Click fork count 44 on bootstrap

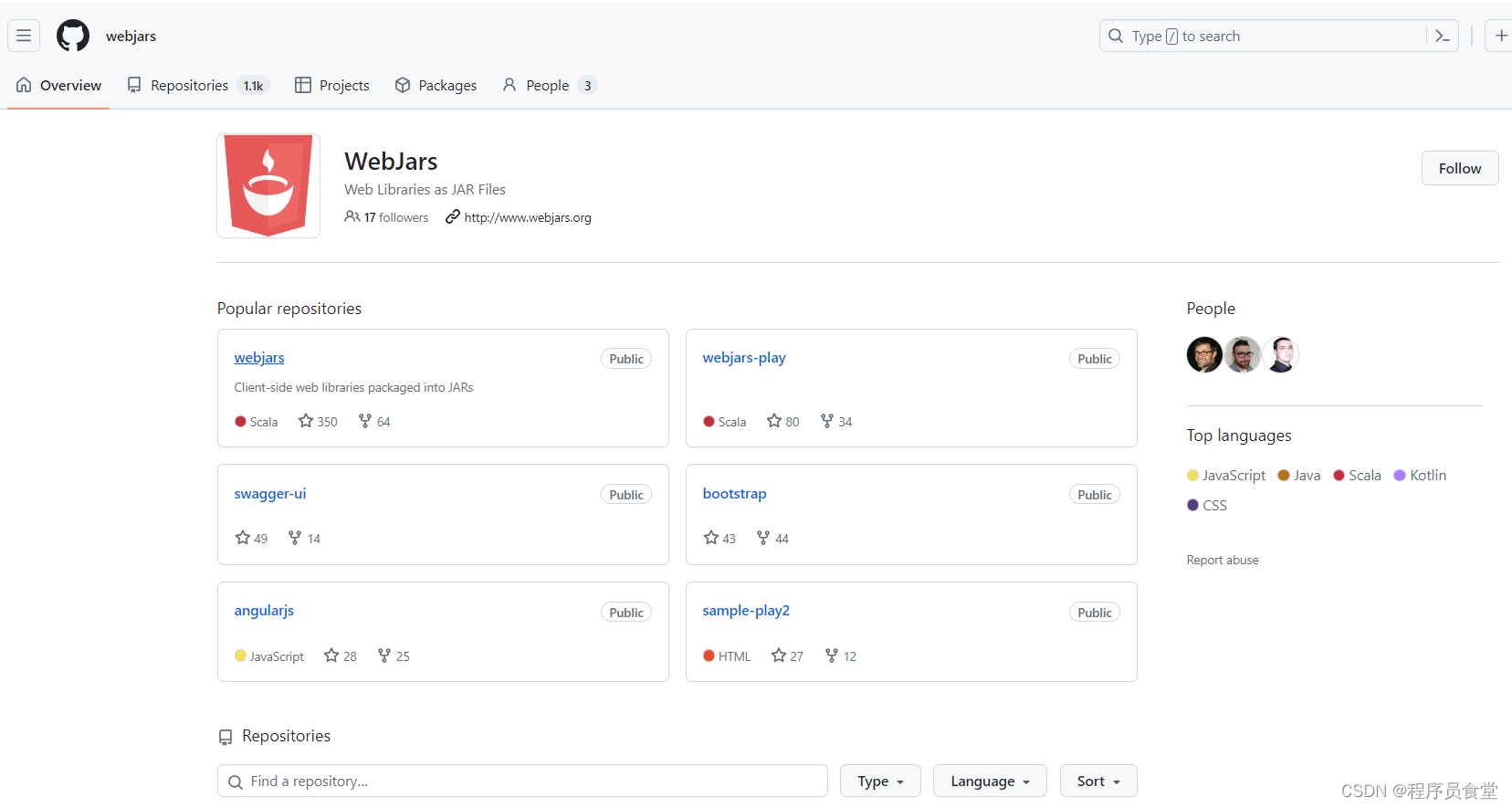point(772,538)
